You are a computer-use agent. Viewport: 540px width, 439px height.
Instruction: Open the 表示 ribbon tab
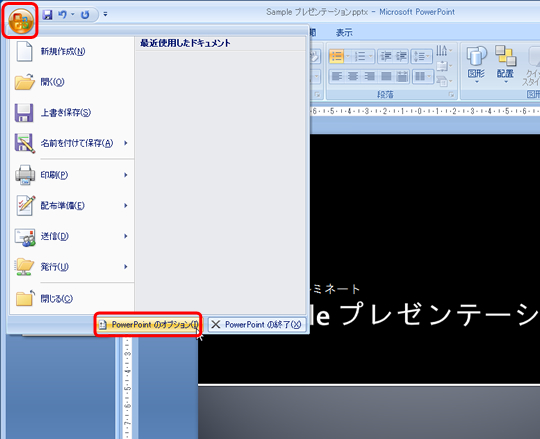344,33
